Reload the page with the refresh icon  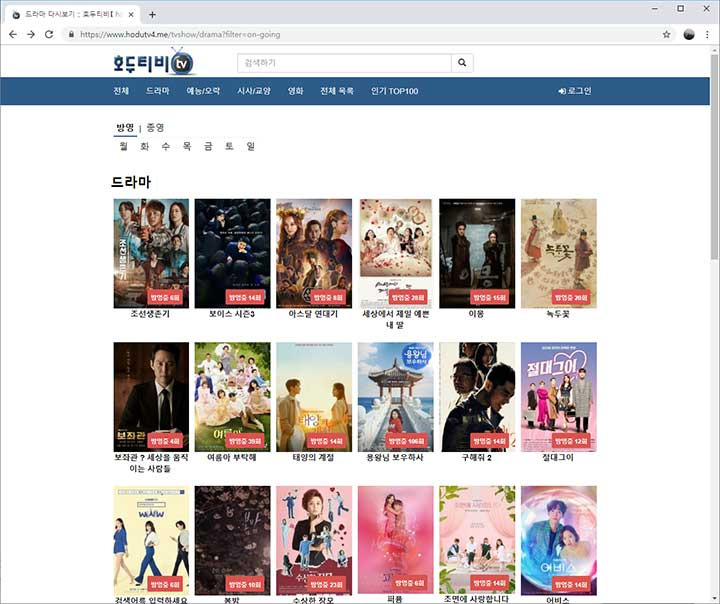[x=49, y=34]
